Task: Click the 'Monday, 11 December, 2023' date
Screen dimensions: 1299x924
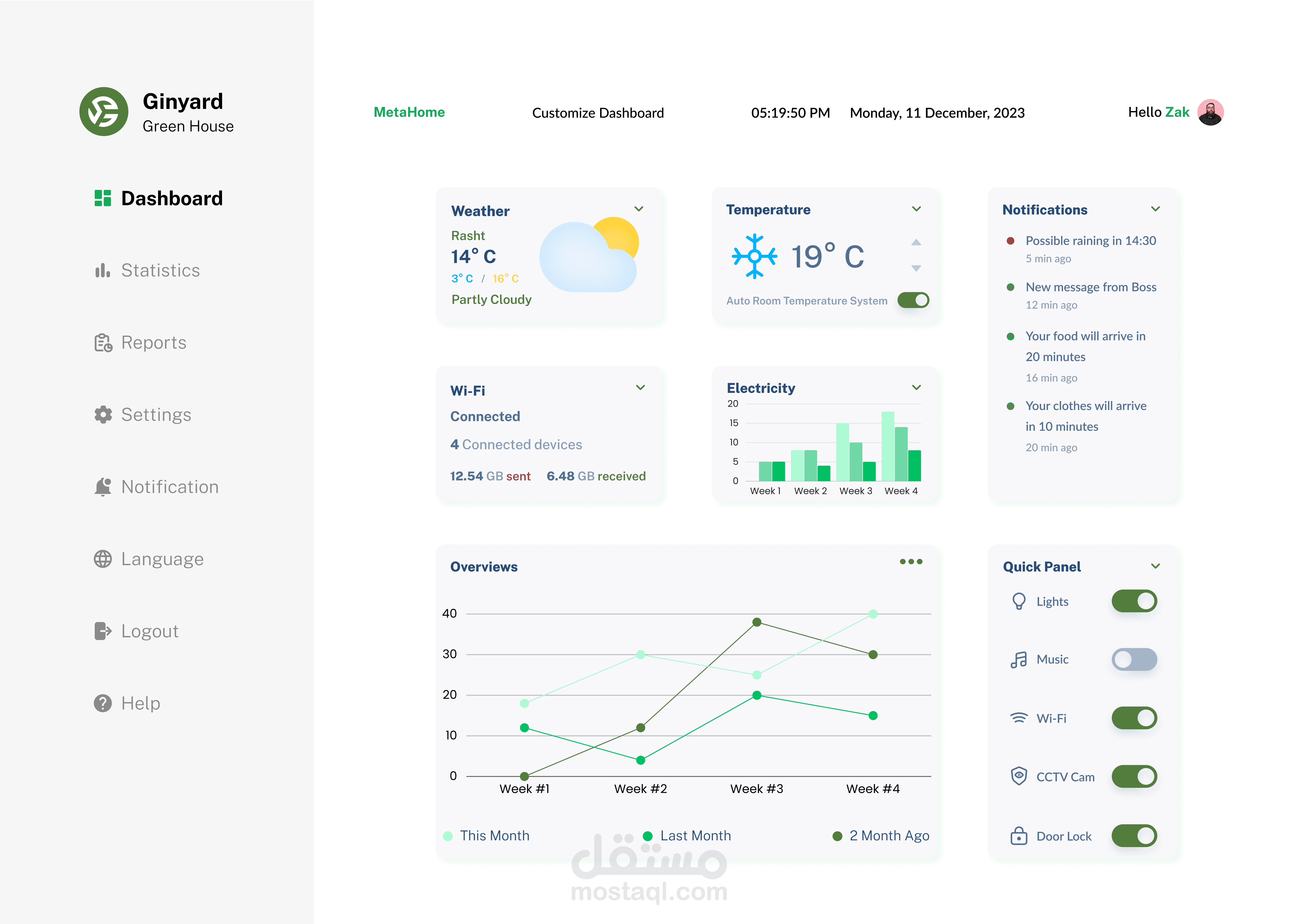Action: click(x=937, y=113)
